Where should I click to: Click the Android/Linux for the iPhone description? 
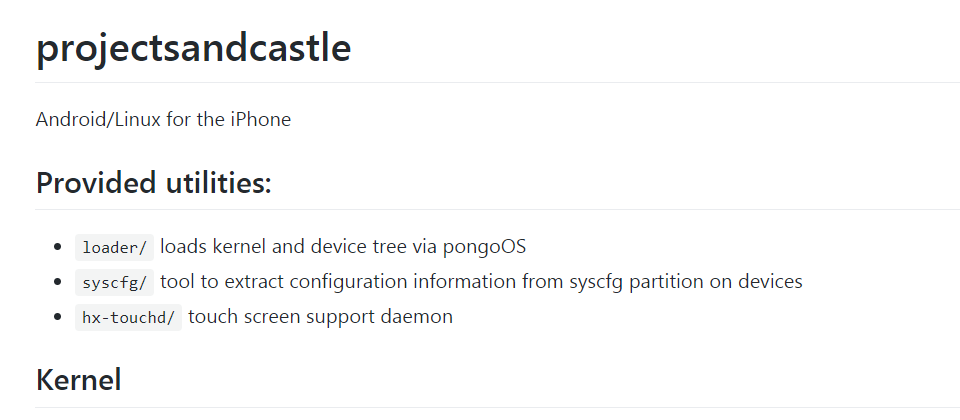(x=163, y=119)
